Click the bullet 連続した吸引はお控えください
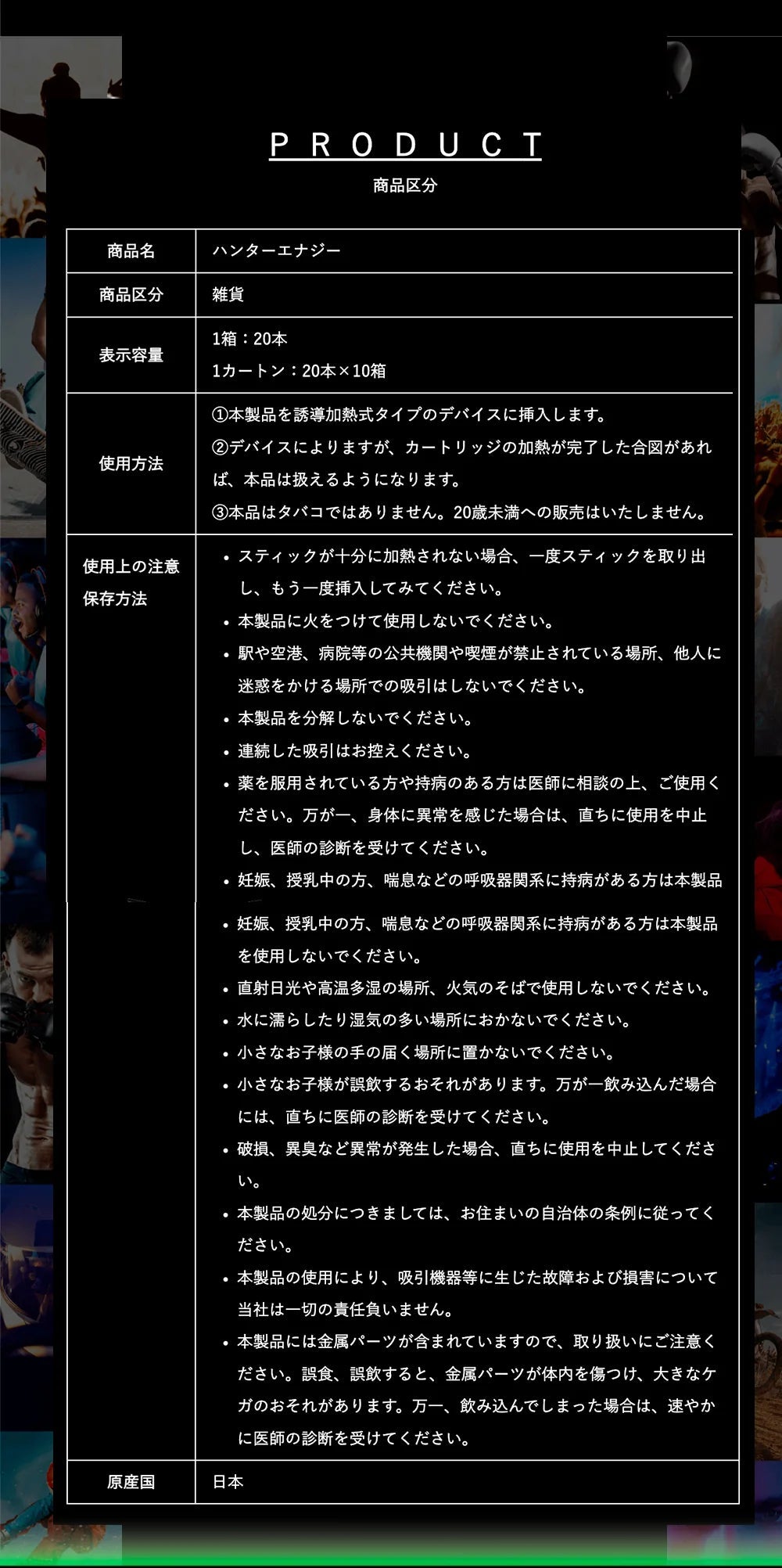The image size is (782, 1568). (355, 751)
